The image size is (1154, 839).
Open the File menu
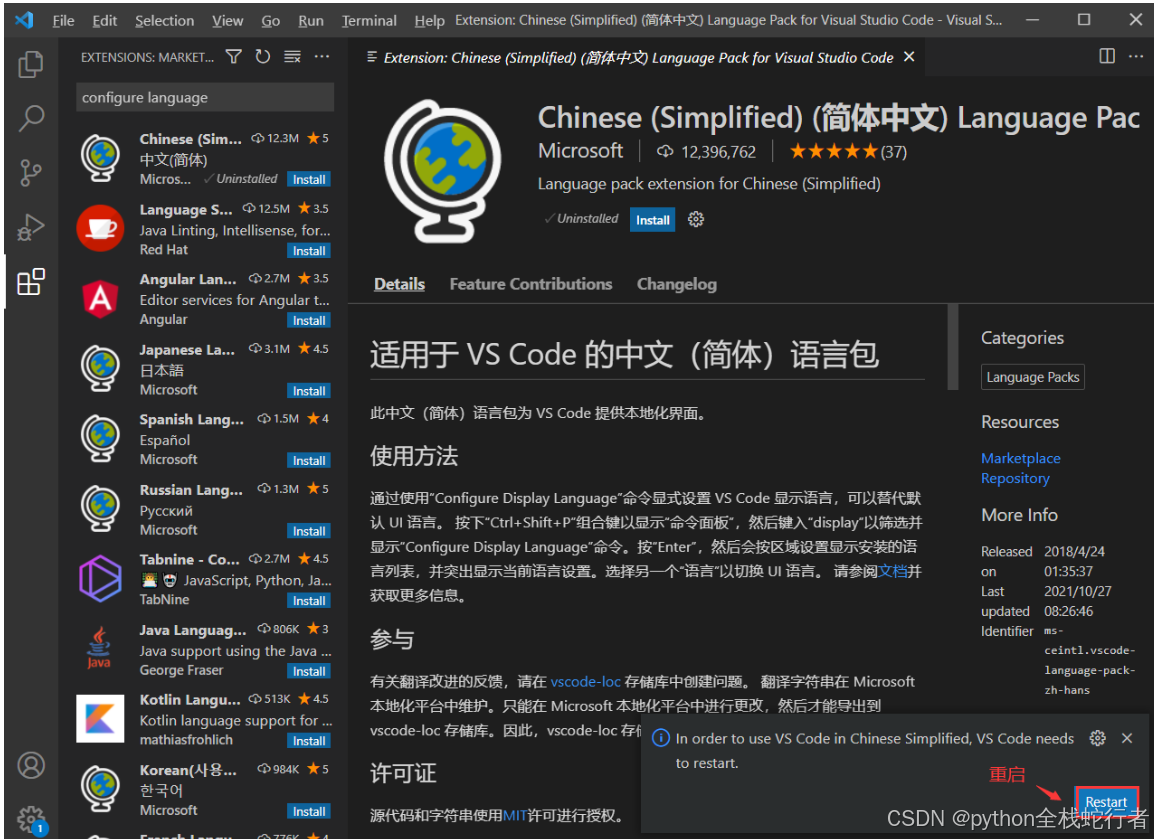(63, 21)
